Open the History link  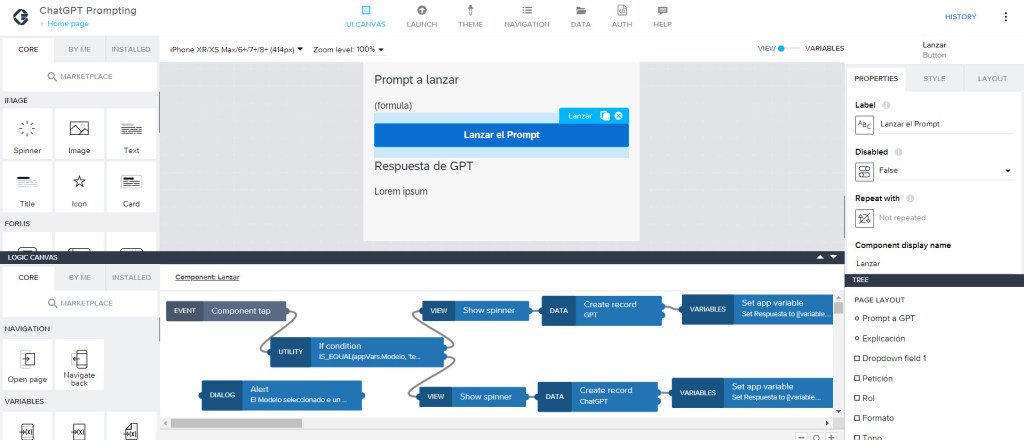click(960, 16)
